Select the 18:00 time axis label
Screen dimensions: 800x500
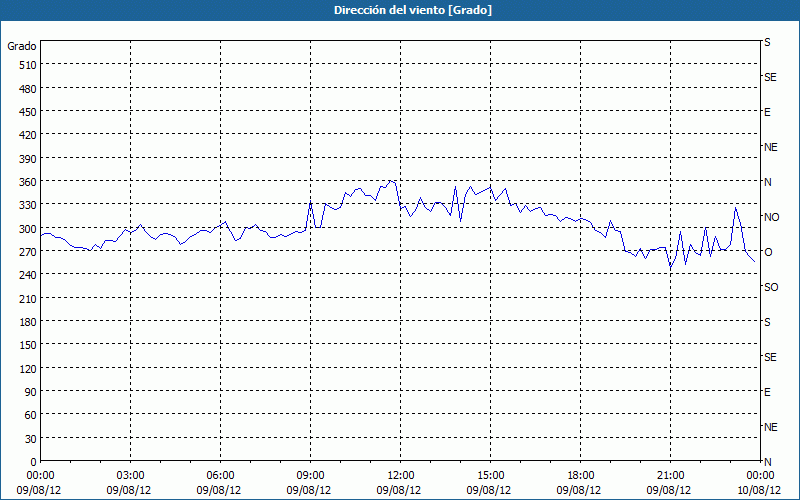(x=580, y=476)
